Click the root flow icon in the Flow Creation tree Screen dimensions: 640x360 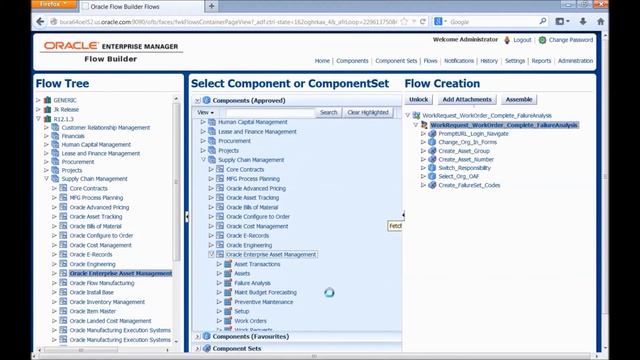coord(416,116)
